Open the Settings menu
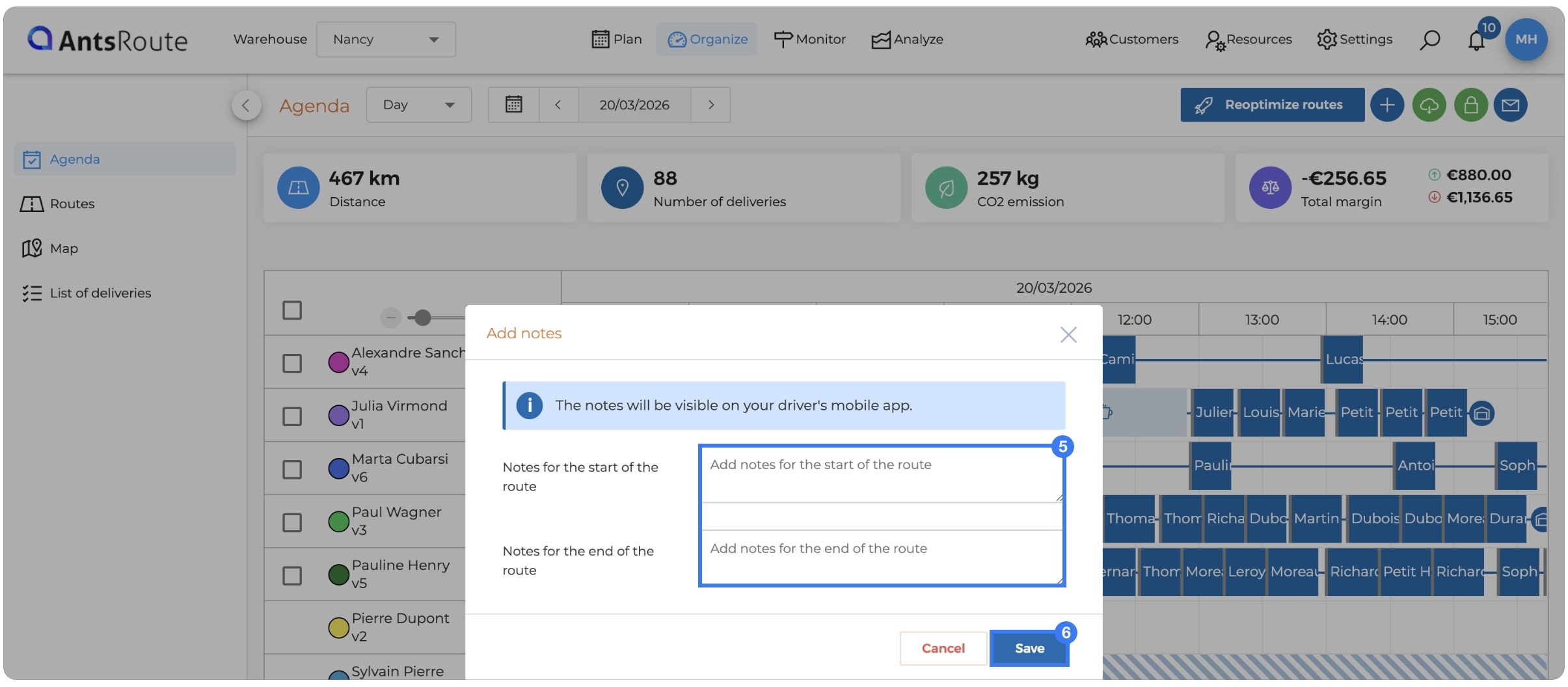 (1355, 40)
